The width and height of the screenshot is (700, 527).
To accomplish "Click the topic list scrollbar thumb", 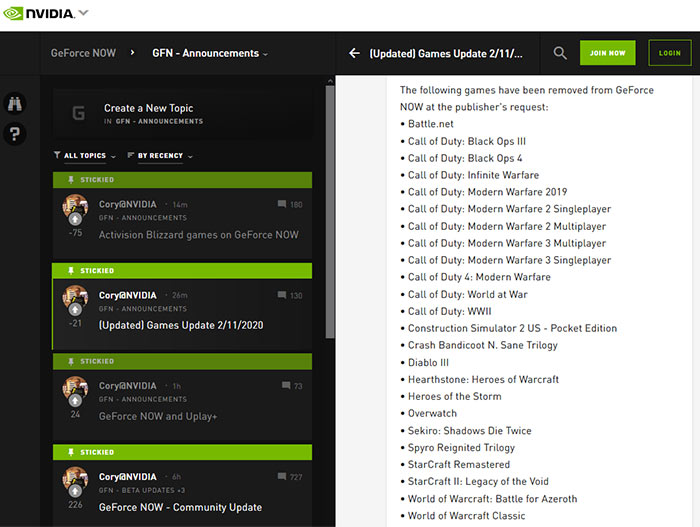I will point(330,212).
